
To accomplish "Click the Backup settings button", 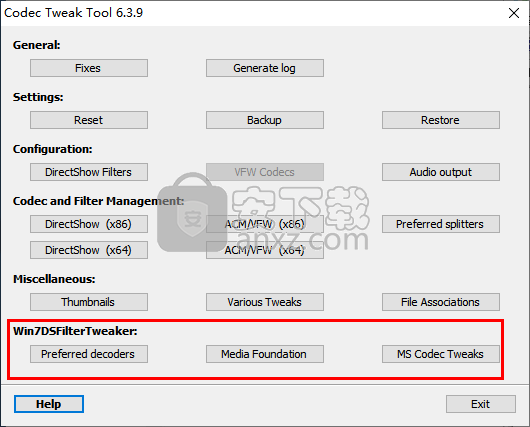I will [x=265, y=120].
